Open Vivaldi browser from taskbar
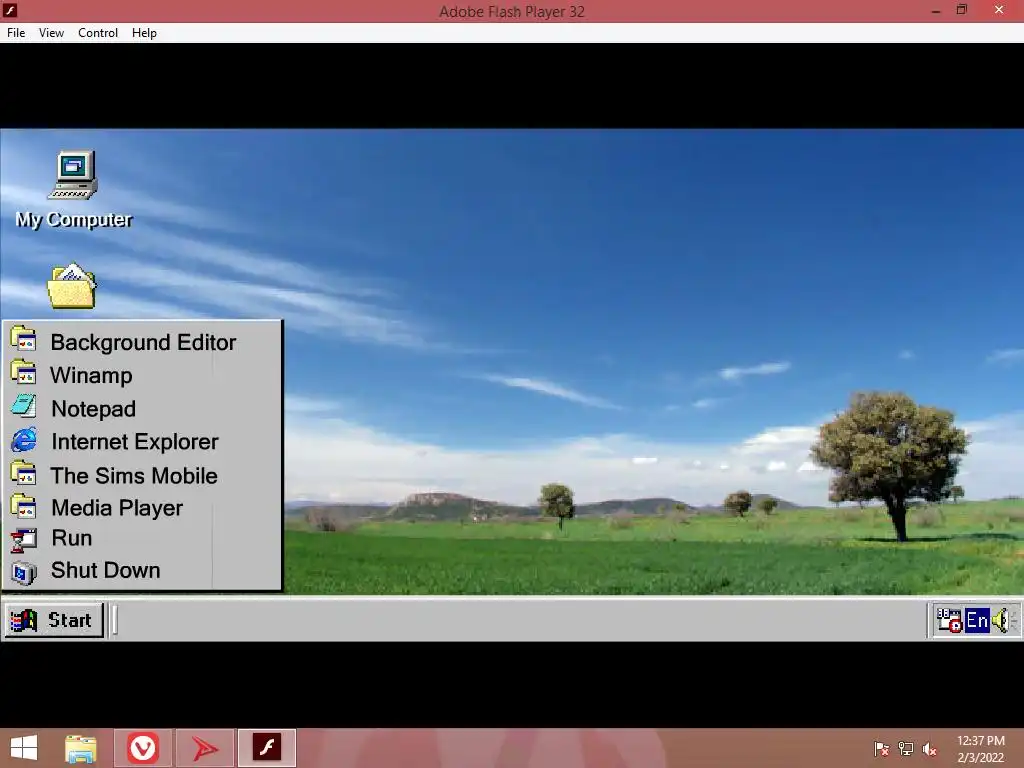Screen dimensions: 1024x768 point(143,748)
